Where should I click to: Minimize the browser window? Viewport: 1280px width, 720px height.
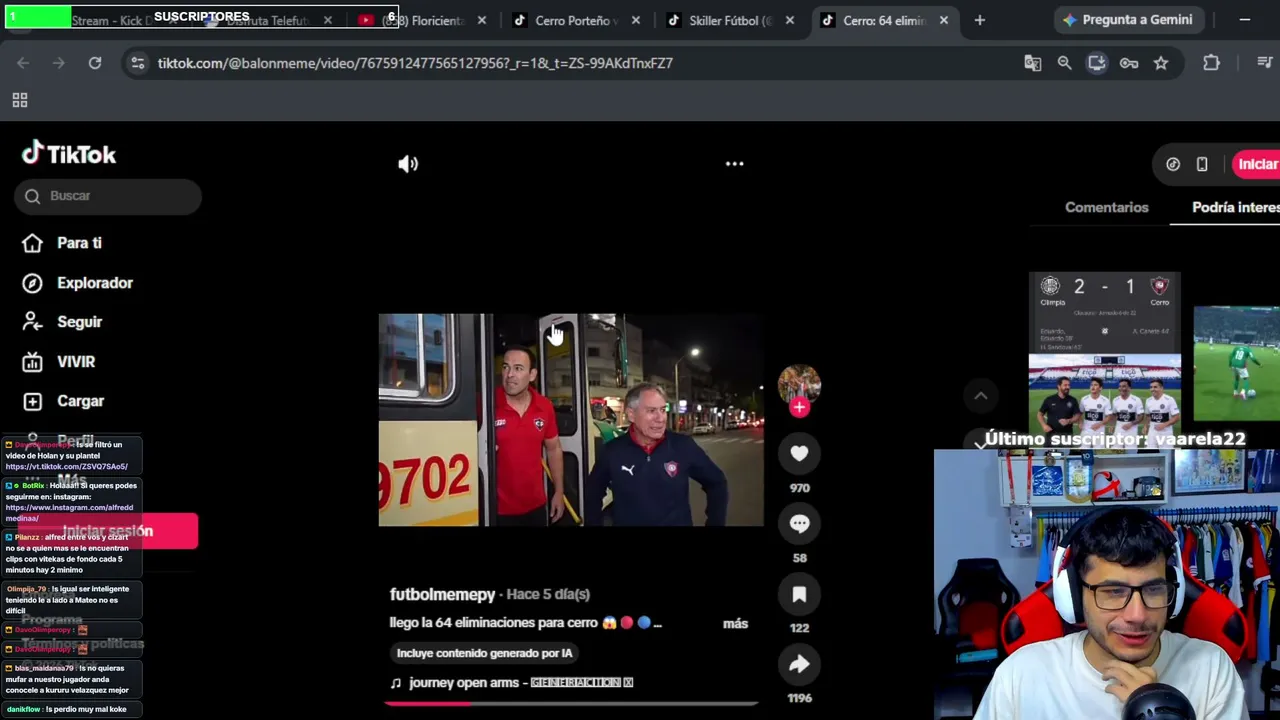tap(1245, 20)
